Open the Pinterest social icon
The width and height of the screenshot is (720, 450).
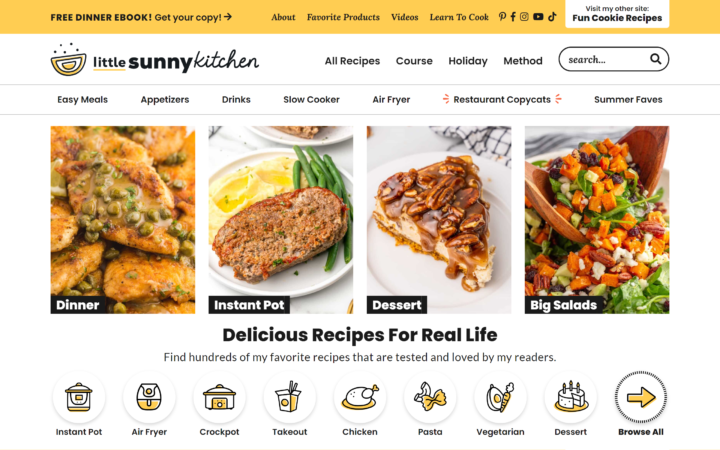(x=502, y=17)
